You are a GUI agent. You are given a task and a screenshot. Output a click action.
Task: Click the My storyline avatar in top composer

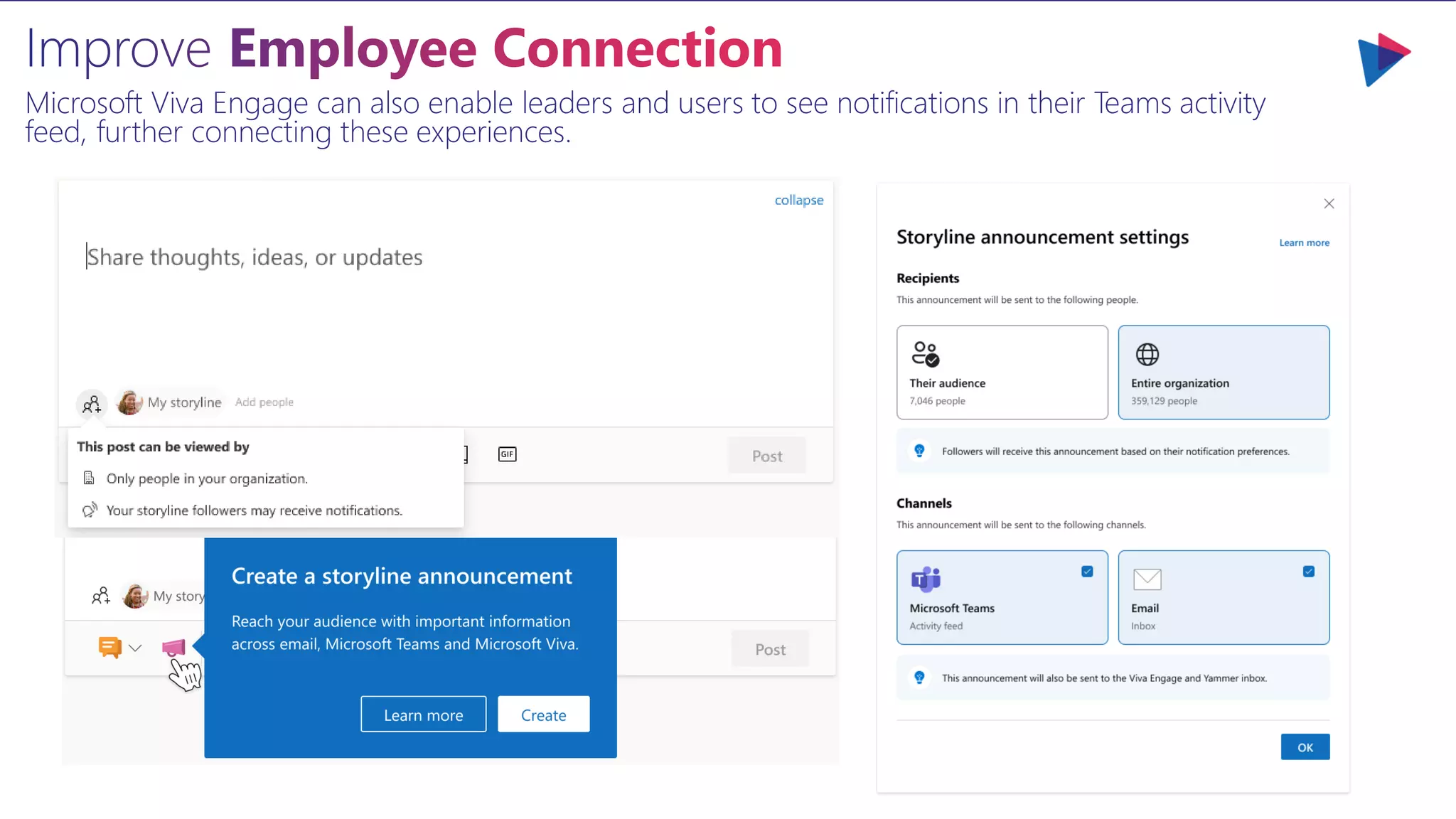(129, 402)
